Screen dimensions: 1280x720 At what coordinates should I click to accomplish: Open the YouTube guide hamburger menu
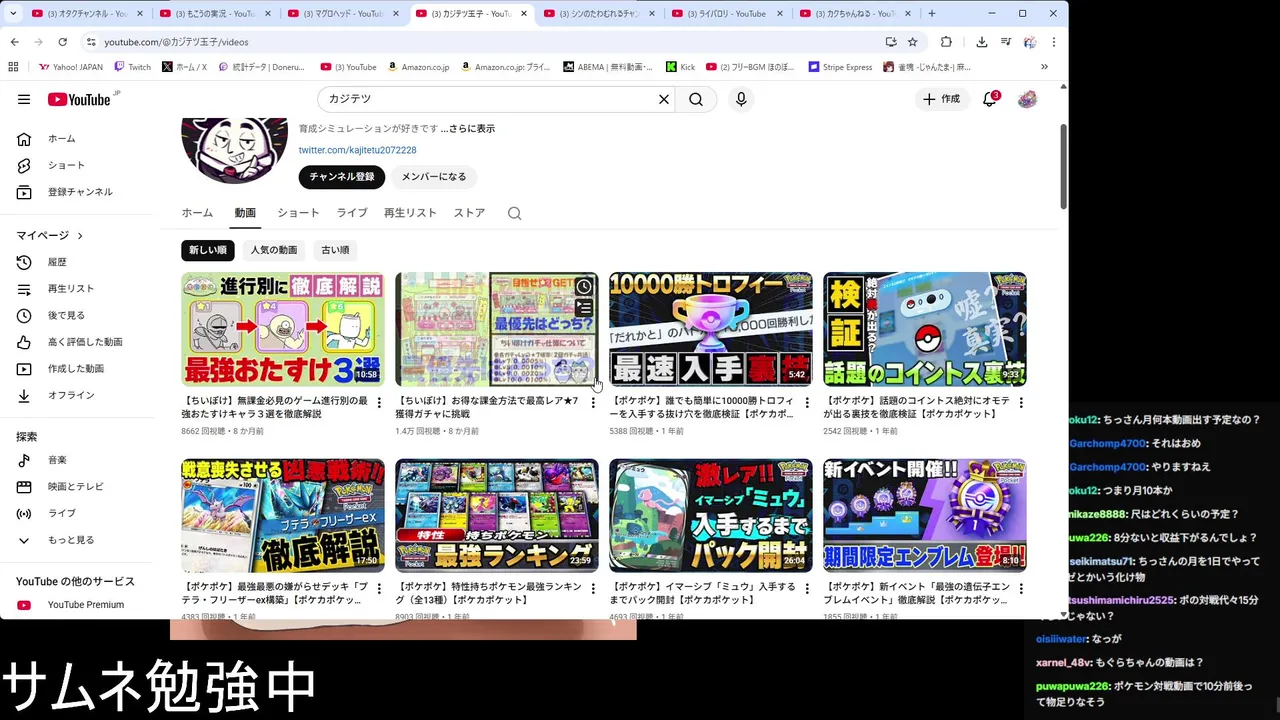pyautogui.click(x=24, y=99)
